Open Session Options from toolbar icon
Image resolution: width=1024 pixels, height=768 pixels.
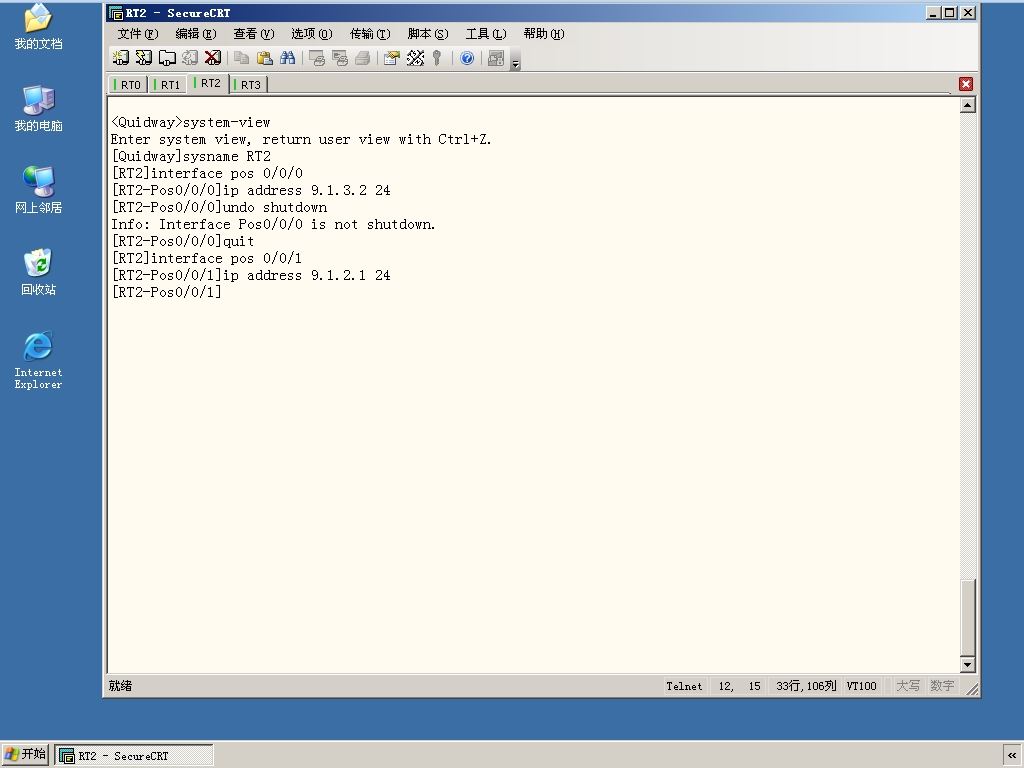click(x=392, y=58)
